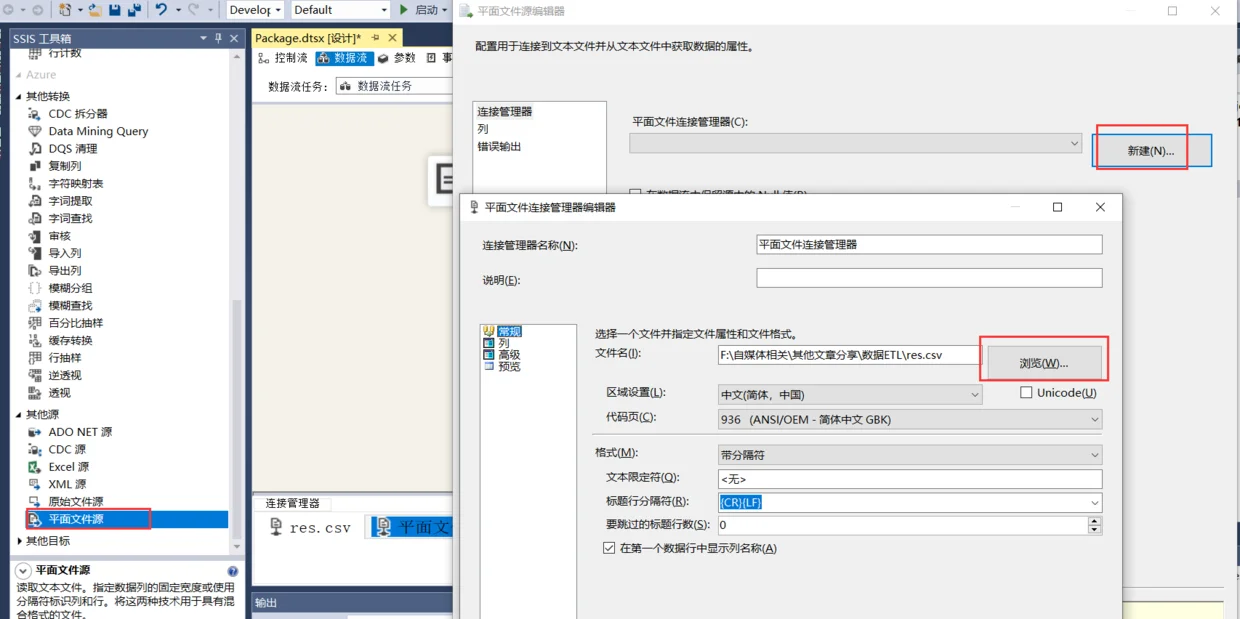Open toolbox item help icon
The height and width of the screenshot is (619, 1240).
(x=232, y=571)
